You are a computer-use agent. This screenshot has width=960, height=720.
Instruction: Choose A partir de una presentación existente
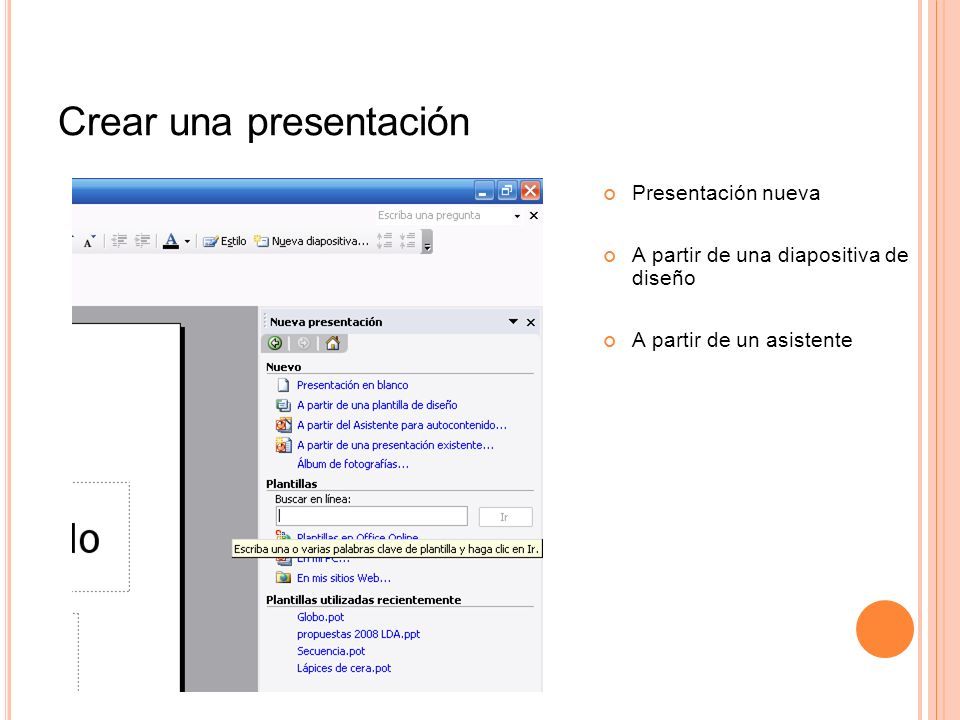[x=395, y=445]
